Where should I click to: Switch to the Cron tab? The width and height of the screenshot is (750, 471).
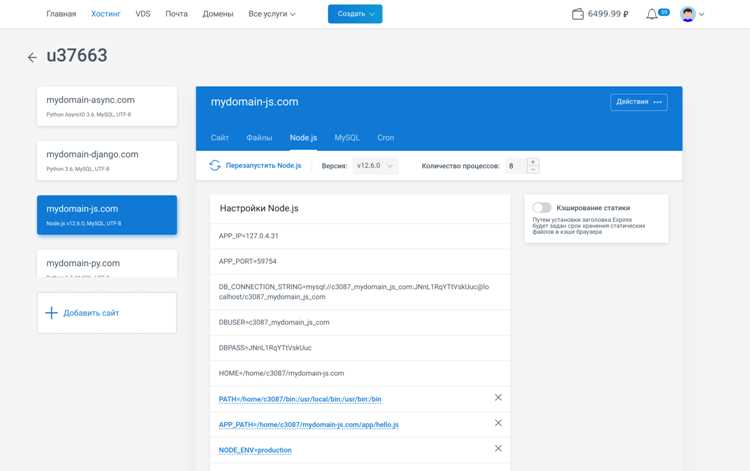pos(386,138)
